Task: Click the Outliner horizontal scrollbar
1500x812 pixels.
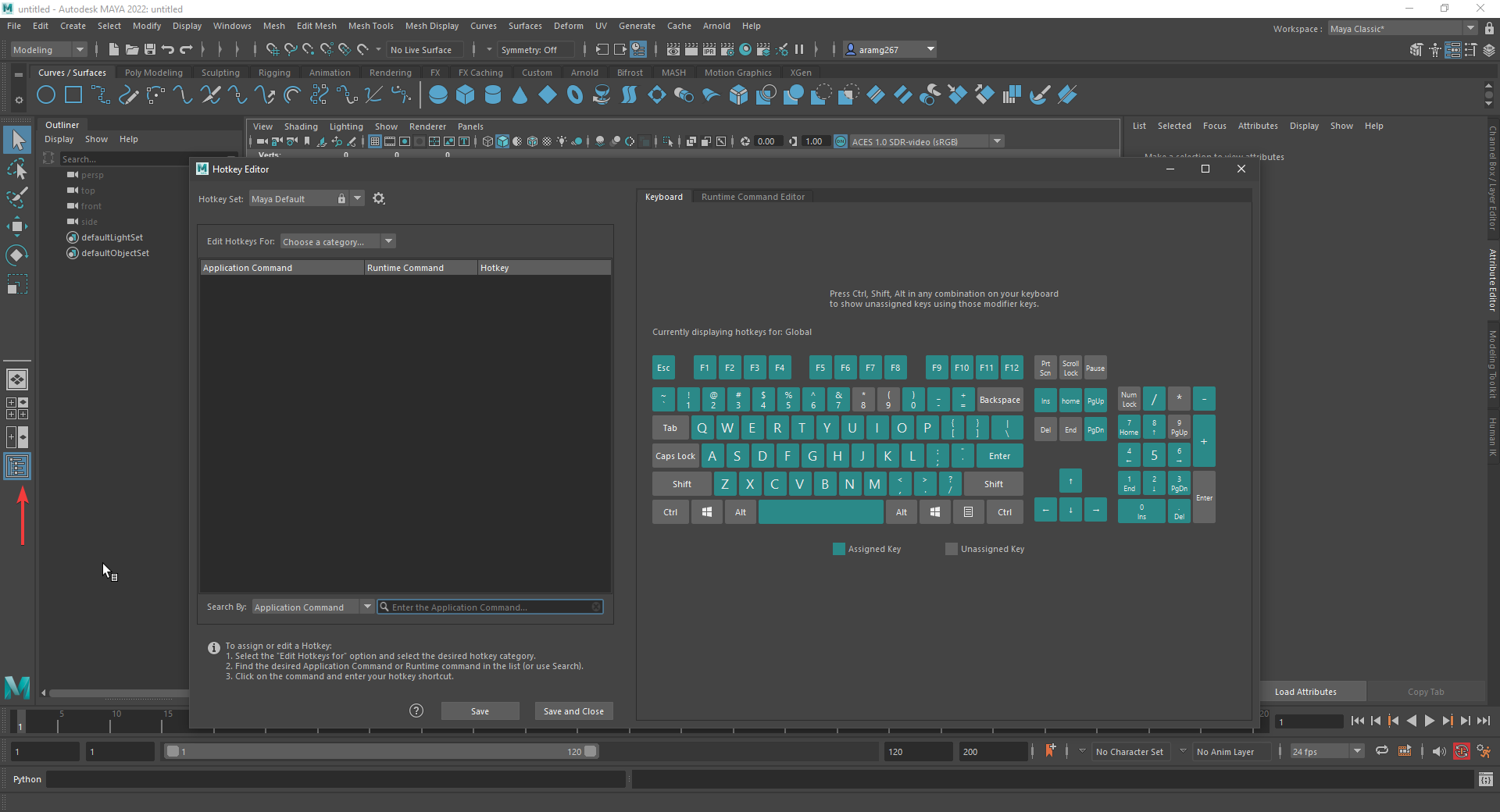Action: (x=119, y=693)
